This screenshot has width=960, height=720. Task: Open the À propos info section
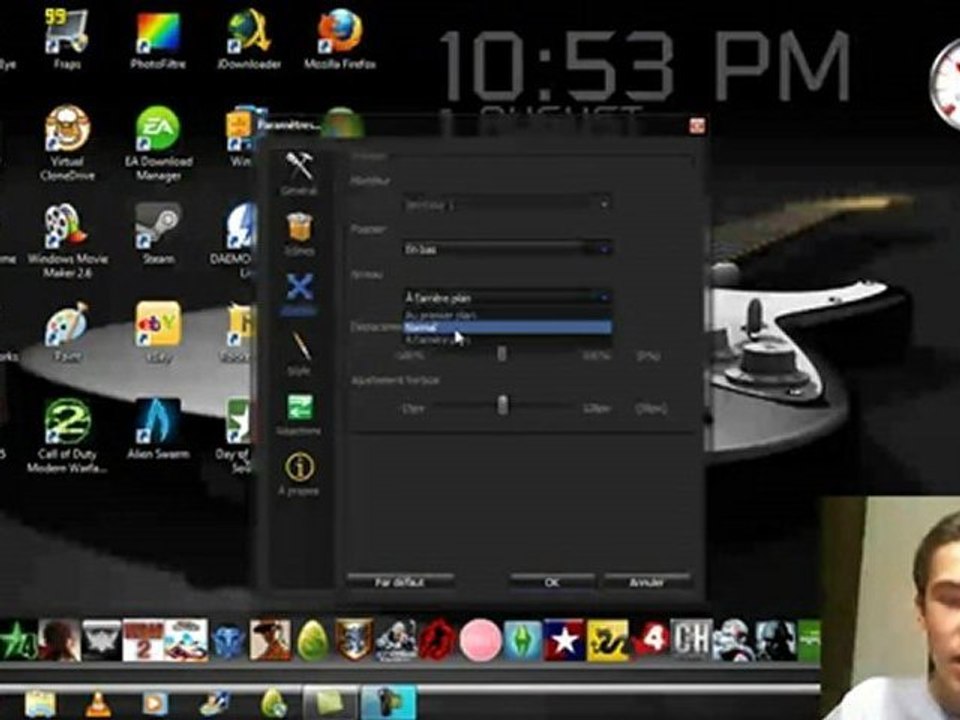[x=299, y=474]
